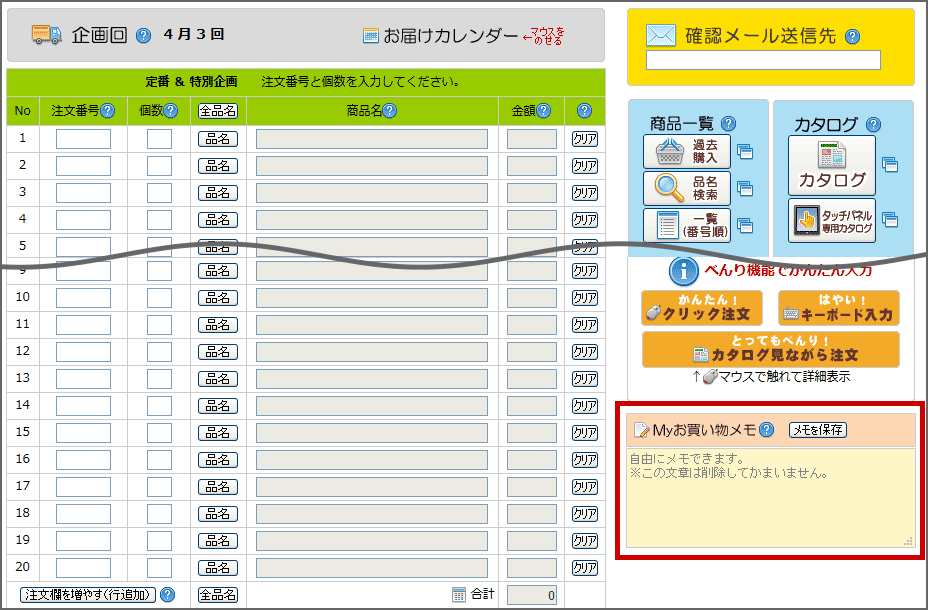Focus 個数 input in row 15
The width and height of the screenshot is (928, 610).
click(159, 433)
